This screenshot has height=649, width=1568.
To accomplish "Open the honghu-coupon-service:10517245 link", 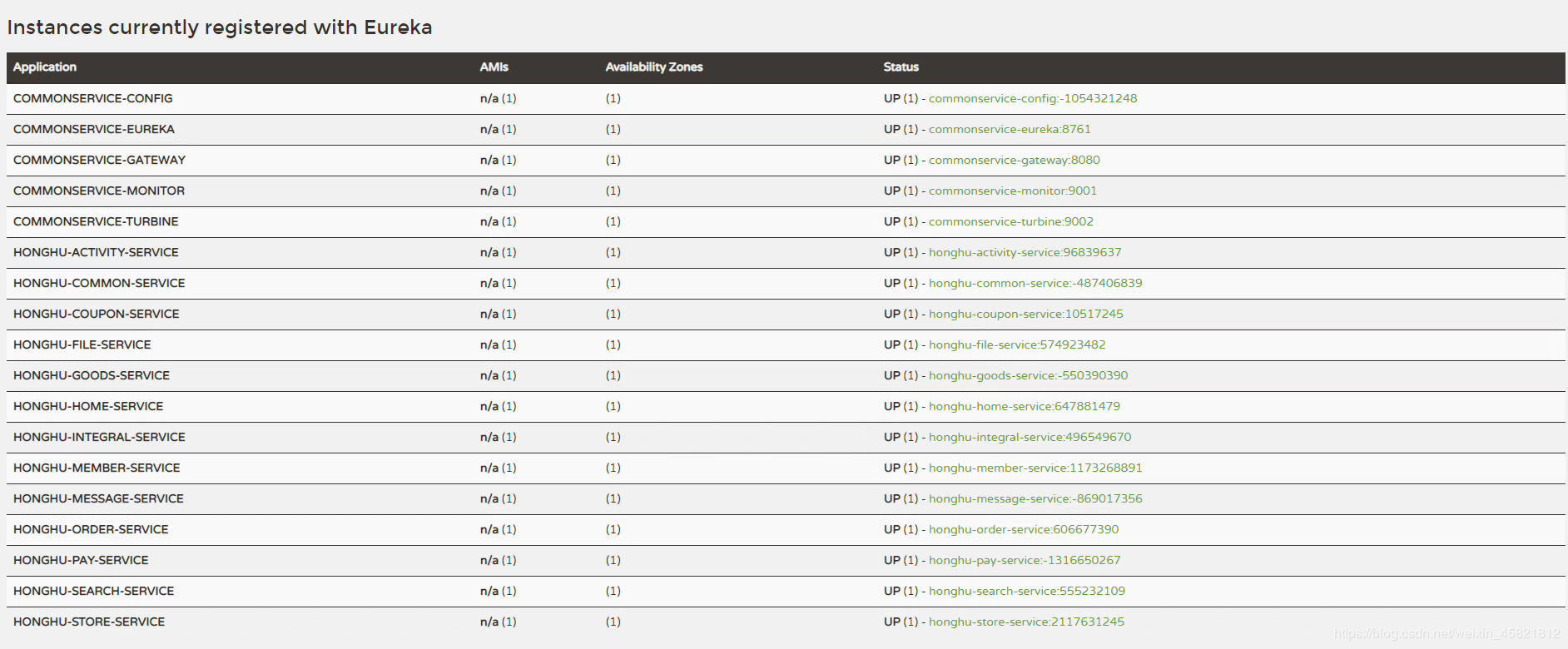I will point(1025,314).
